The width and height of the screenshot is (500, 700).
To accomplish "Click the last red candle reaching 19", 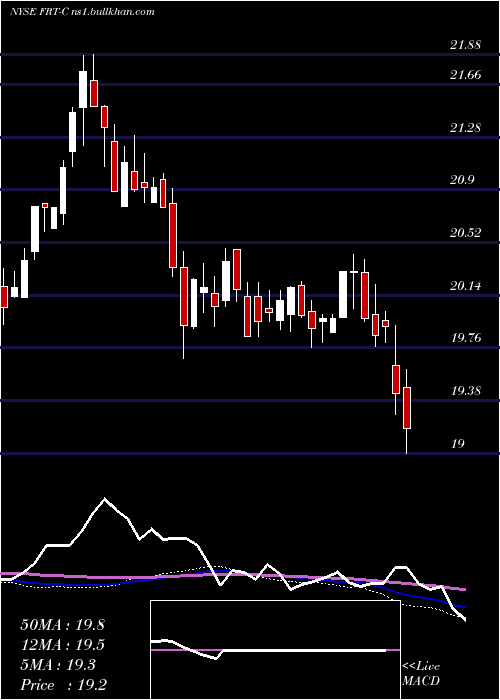I will pos(407,408).
